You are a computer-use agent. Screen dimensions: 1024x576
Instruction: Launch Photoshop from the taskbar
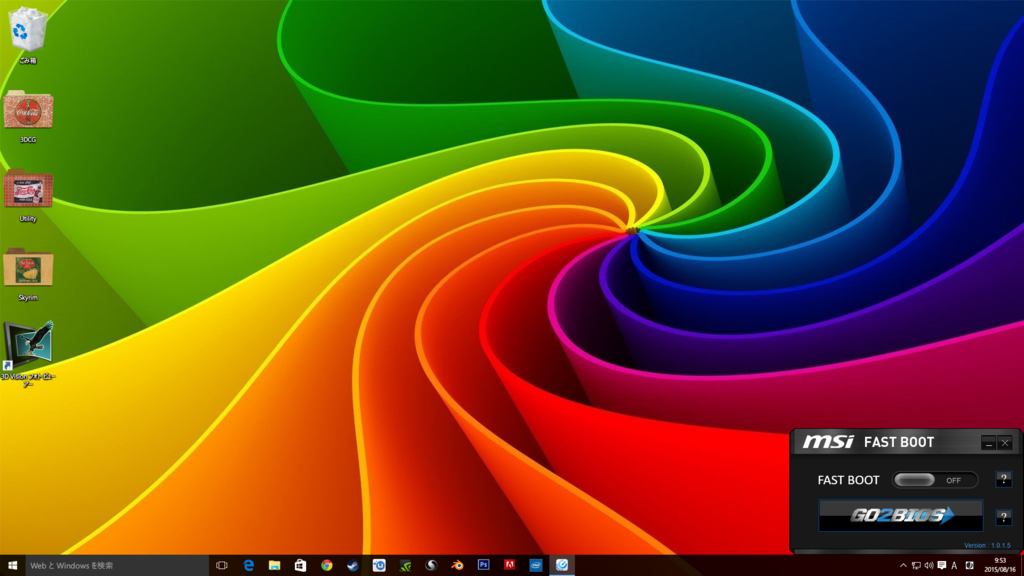[483, 565]
